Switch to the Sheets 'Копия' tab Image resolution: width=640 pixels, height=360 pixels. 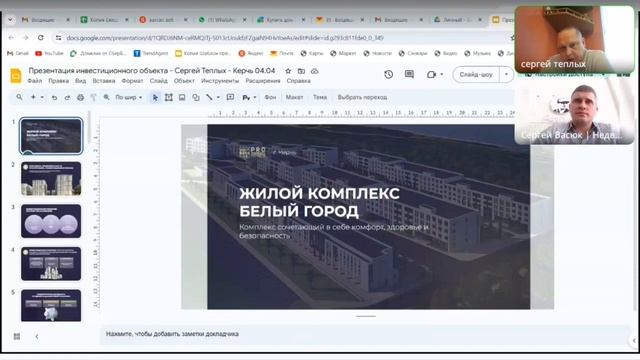tap(104, 20)
